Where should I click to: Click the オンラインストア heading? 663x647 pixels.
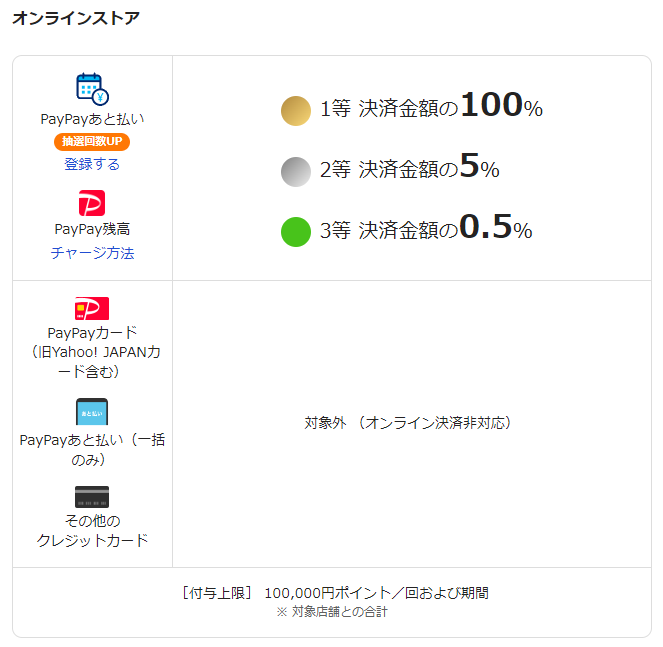[x=76, y=18]
